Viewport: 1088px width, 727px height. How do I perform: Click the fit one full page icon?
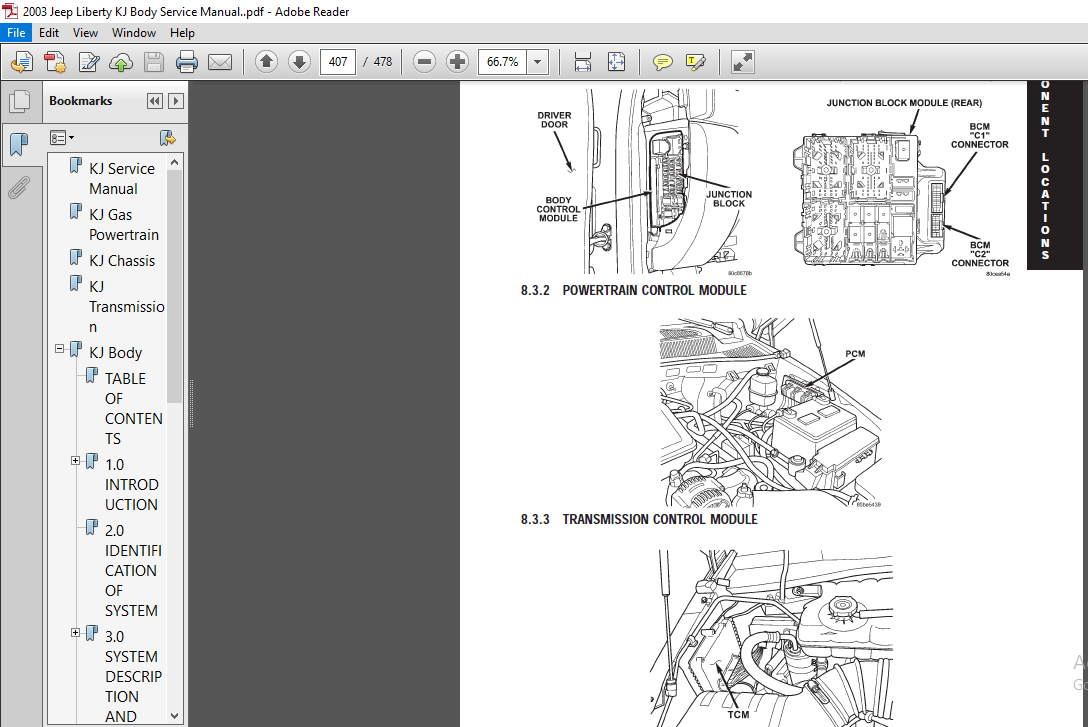click(x=616, y=62)
